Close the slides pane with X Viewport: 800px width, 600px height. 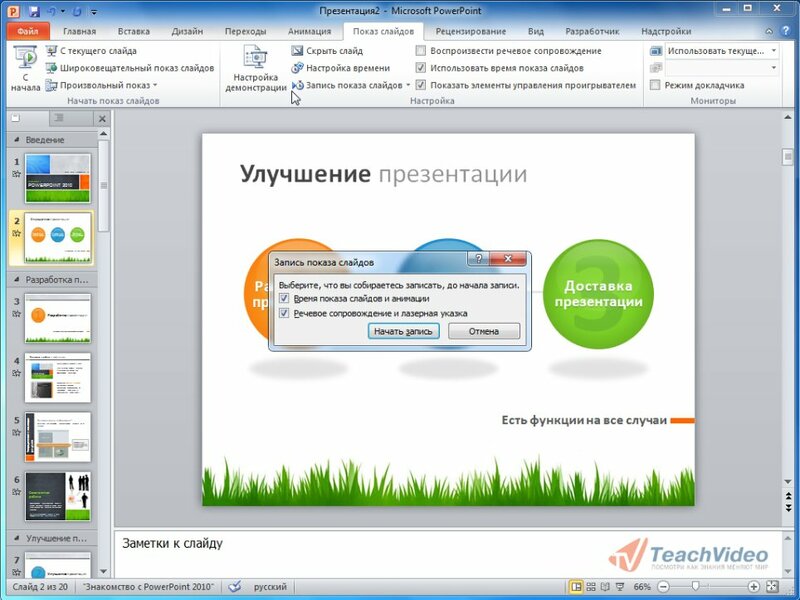[x=102, y=119]
